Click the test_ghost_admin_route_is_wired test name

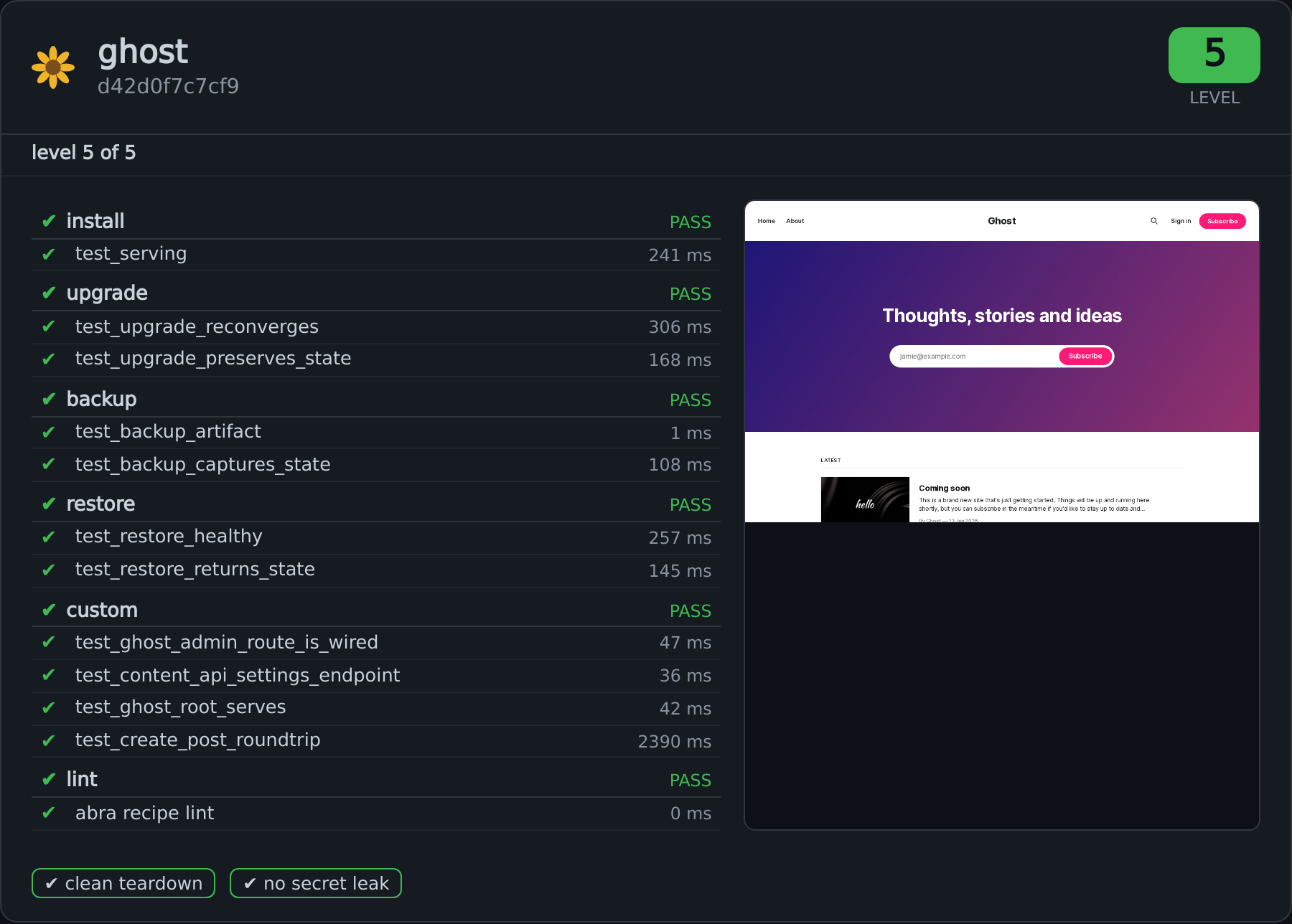pyautogui.click(x=226, y=643)
